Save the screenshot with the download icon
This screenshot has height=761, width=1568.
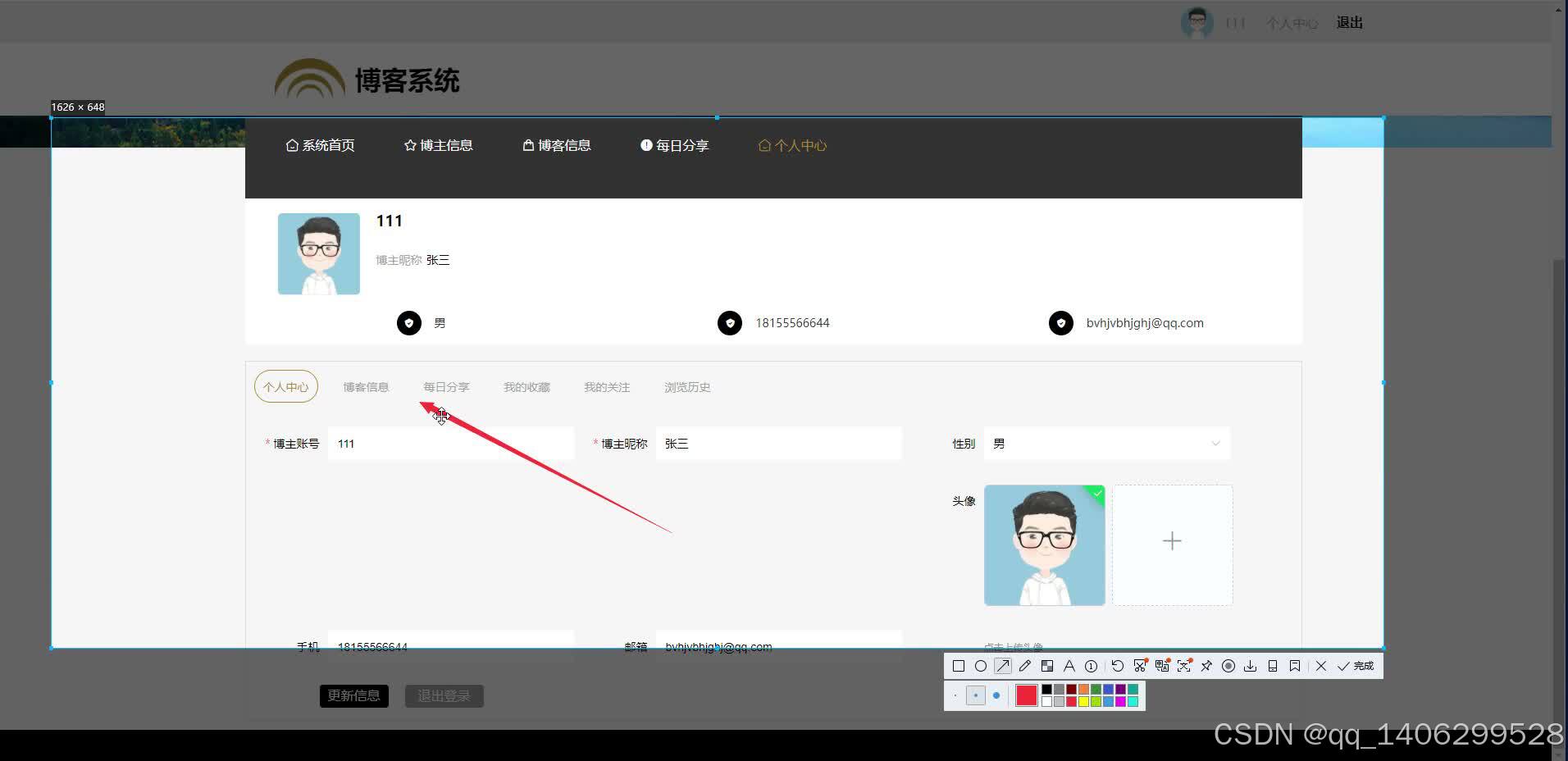coord(1250,666)
